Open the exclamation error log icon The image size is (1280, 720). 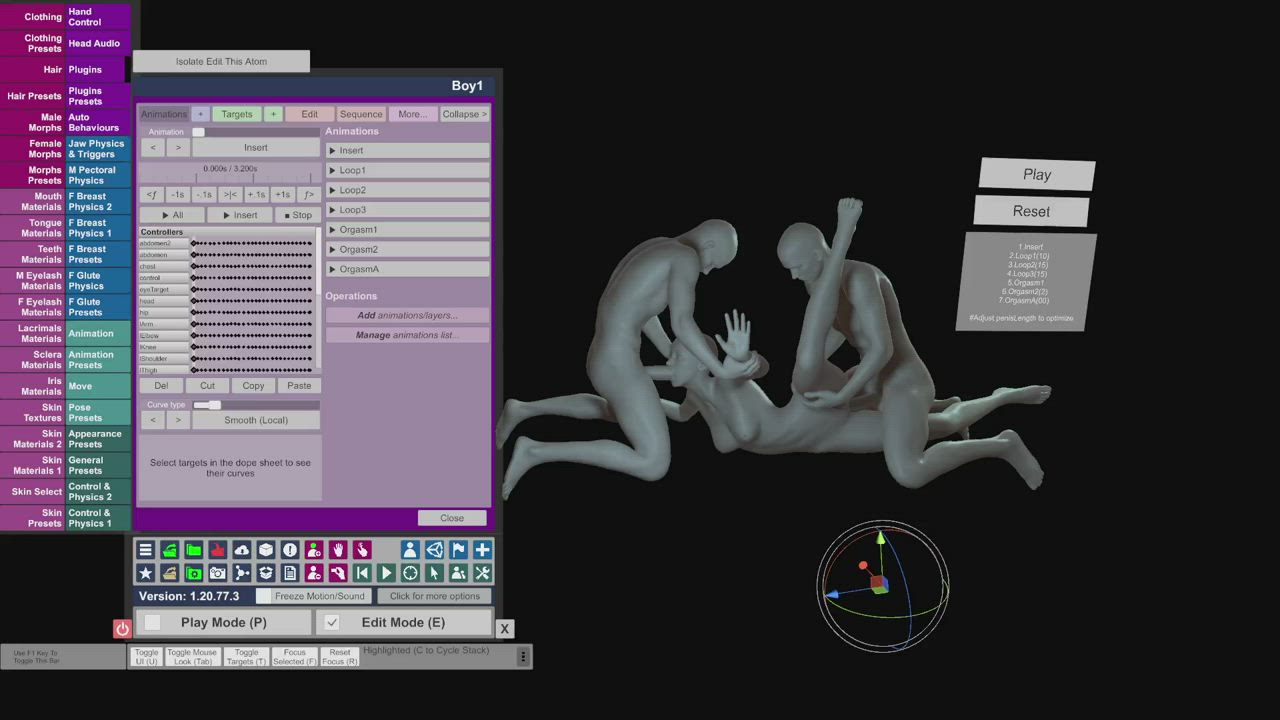point(290,550)
